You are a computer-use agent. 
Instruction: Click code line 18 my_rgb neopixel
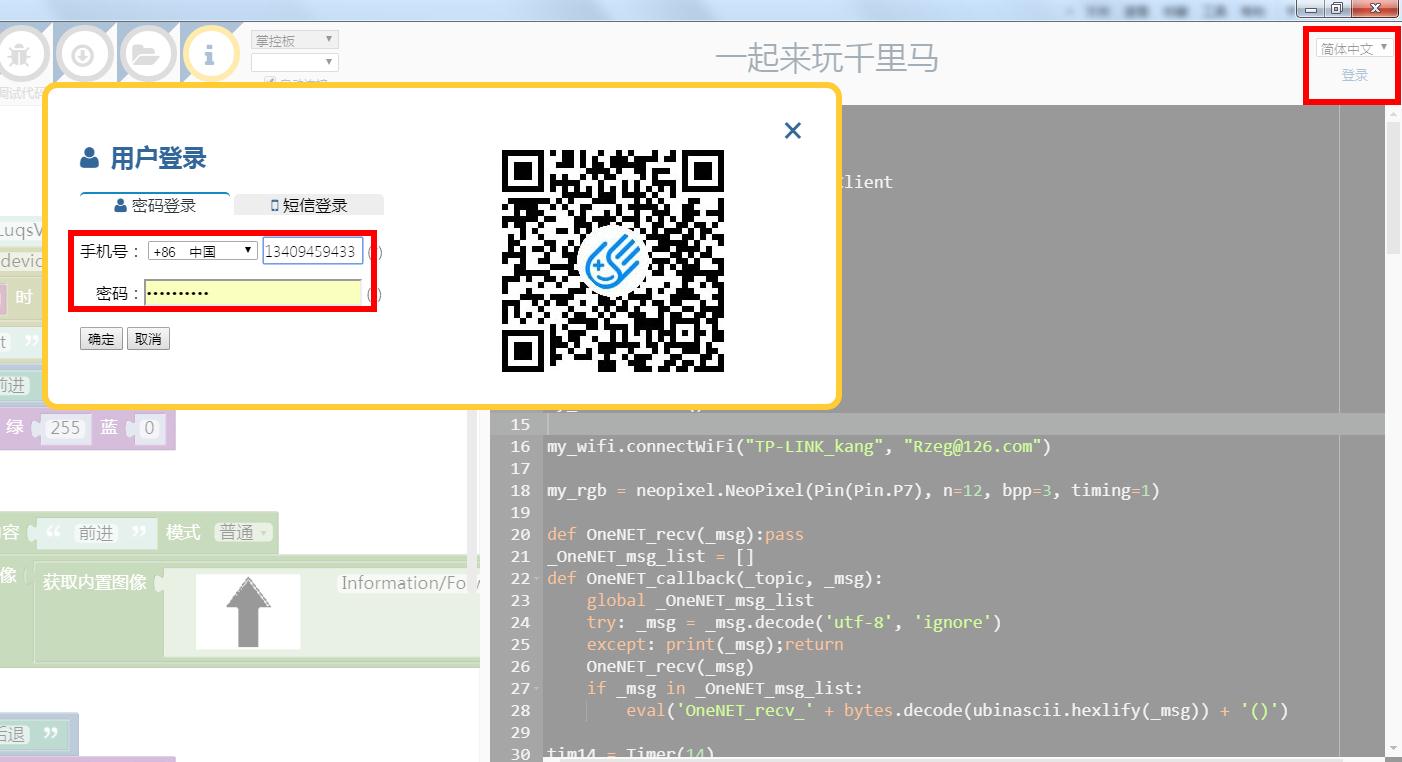click(853, 490)
